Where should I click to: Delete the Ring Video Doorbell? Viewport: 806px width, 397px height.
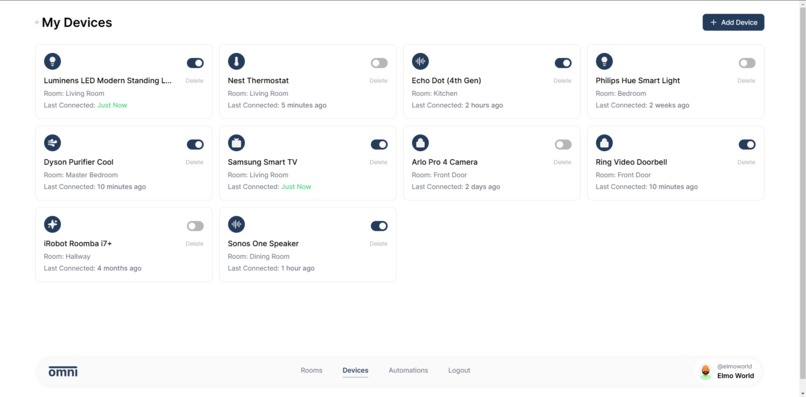tap(746, 162)
